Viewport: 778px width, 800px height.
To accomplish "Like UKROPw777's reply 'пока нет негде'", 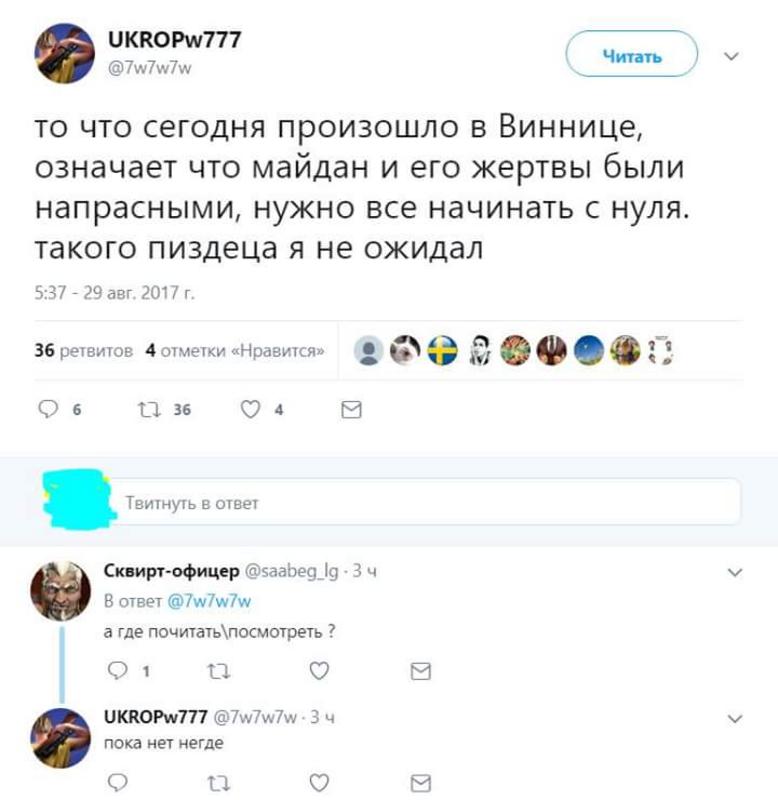I will pyautogui.click(x=319, y=782).
